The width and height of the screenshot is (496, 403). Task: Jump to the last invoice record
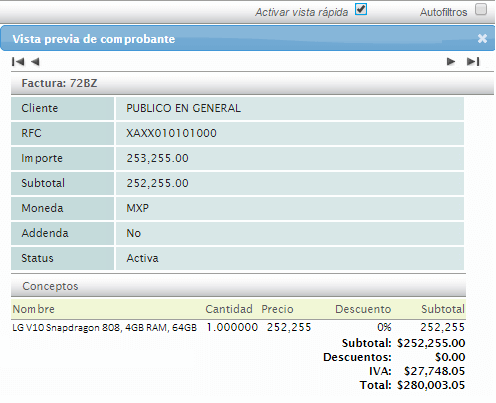473,62
